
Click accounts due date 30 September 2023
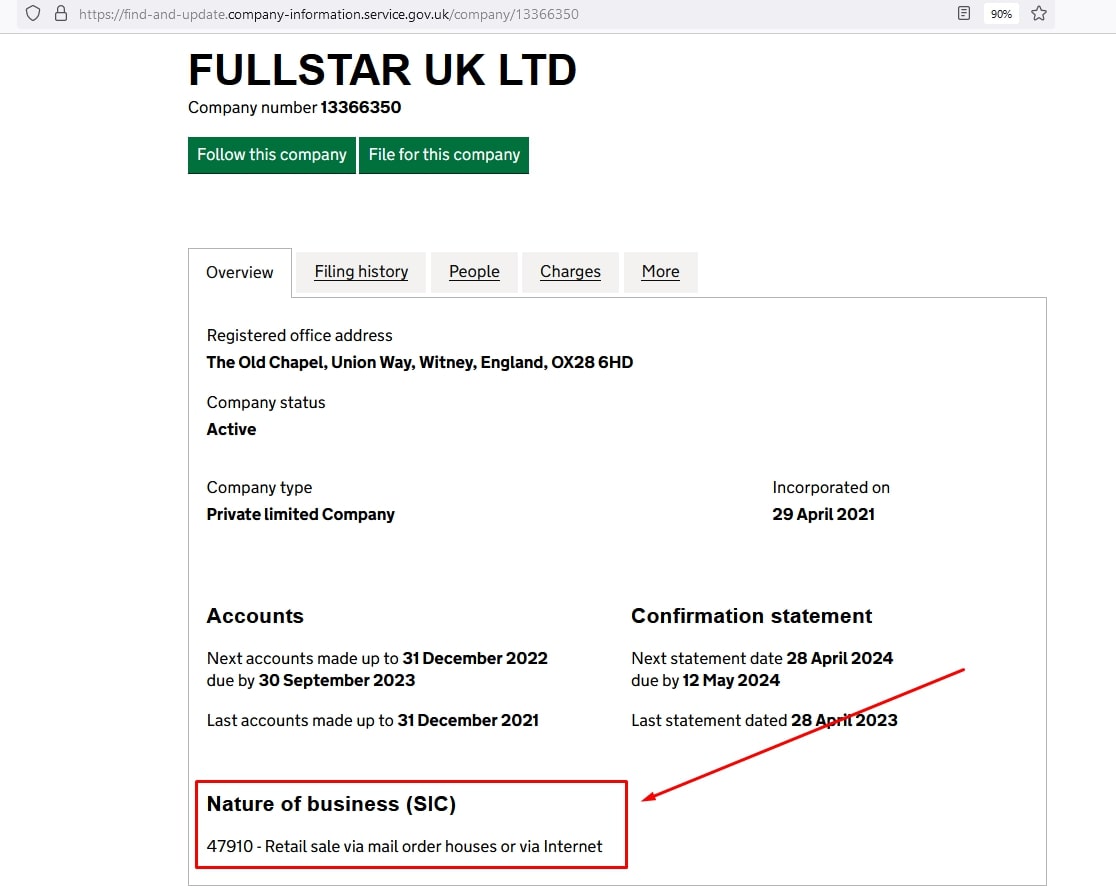337,681
